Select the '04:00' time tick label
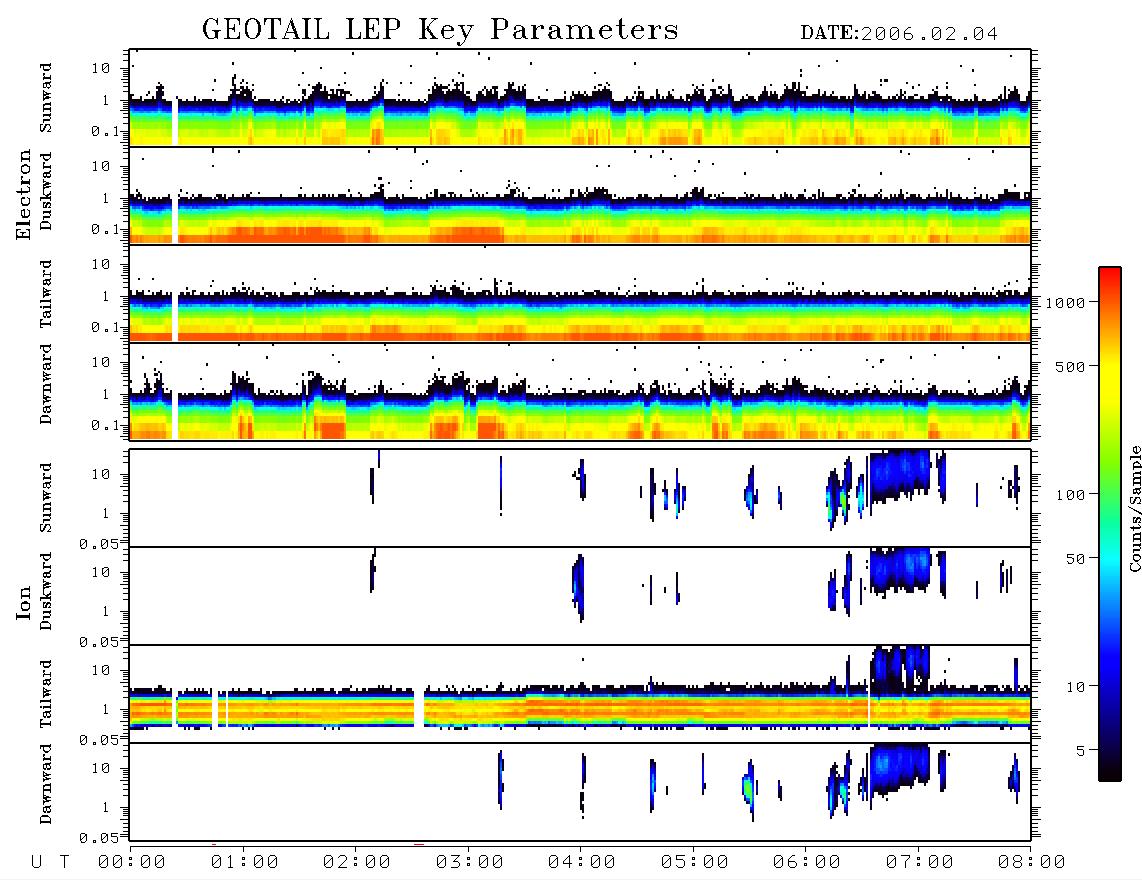 [582, 863]
